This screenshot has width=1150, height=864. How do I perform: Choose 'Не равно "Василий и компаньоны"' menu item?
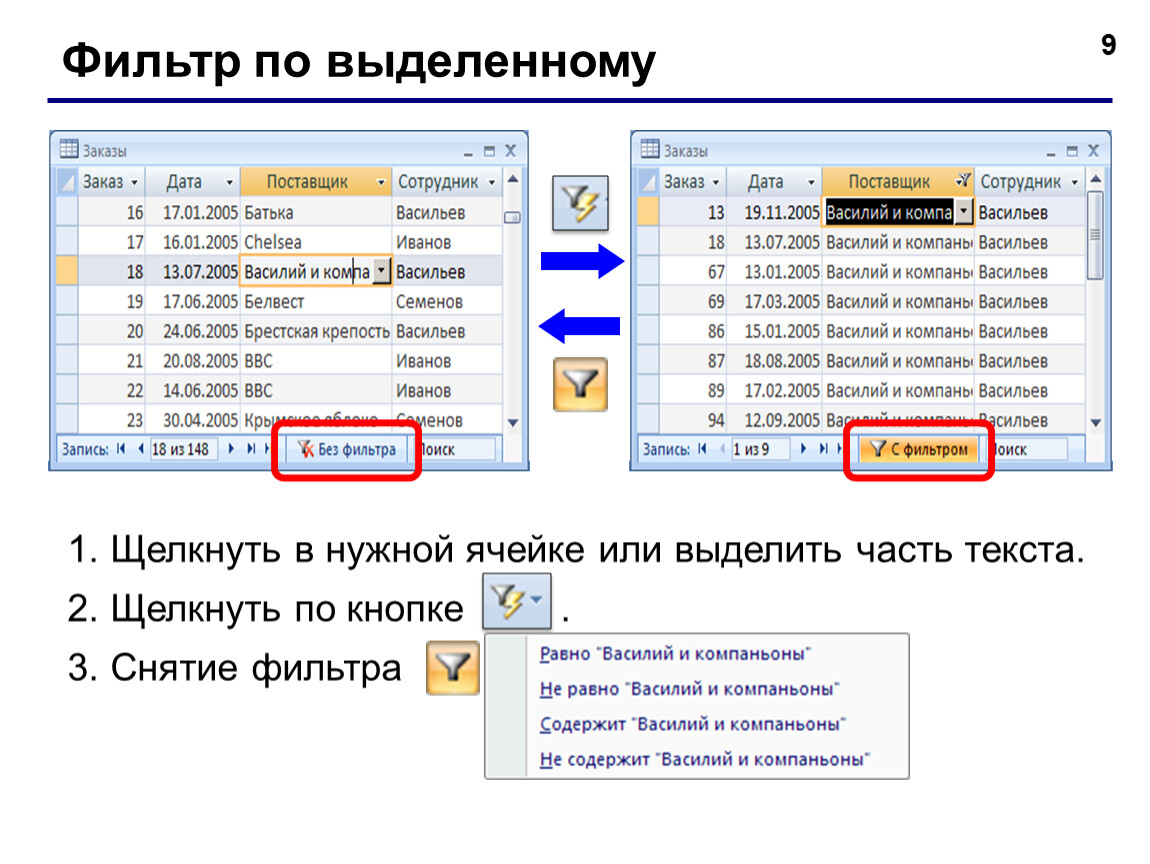[x=689, y=689]
